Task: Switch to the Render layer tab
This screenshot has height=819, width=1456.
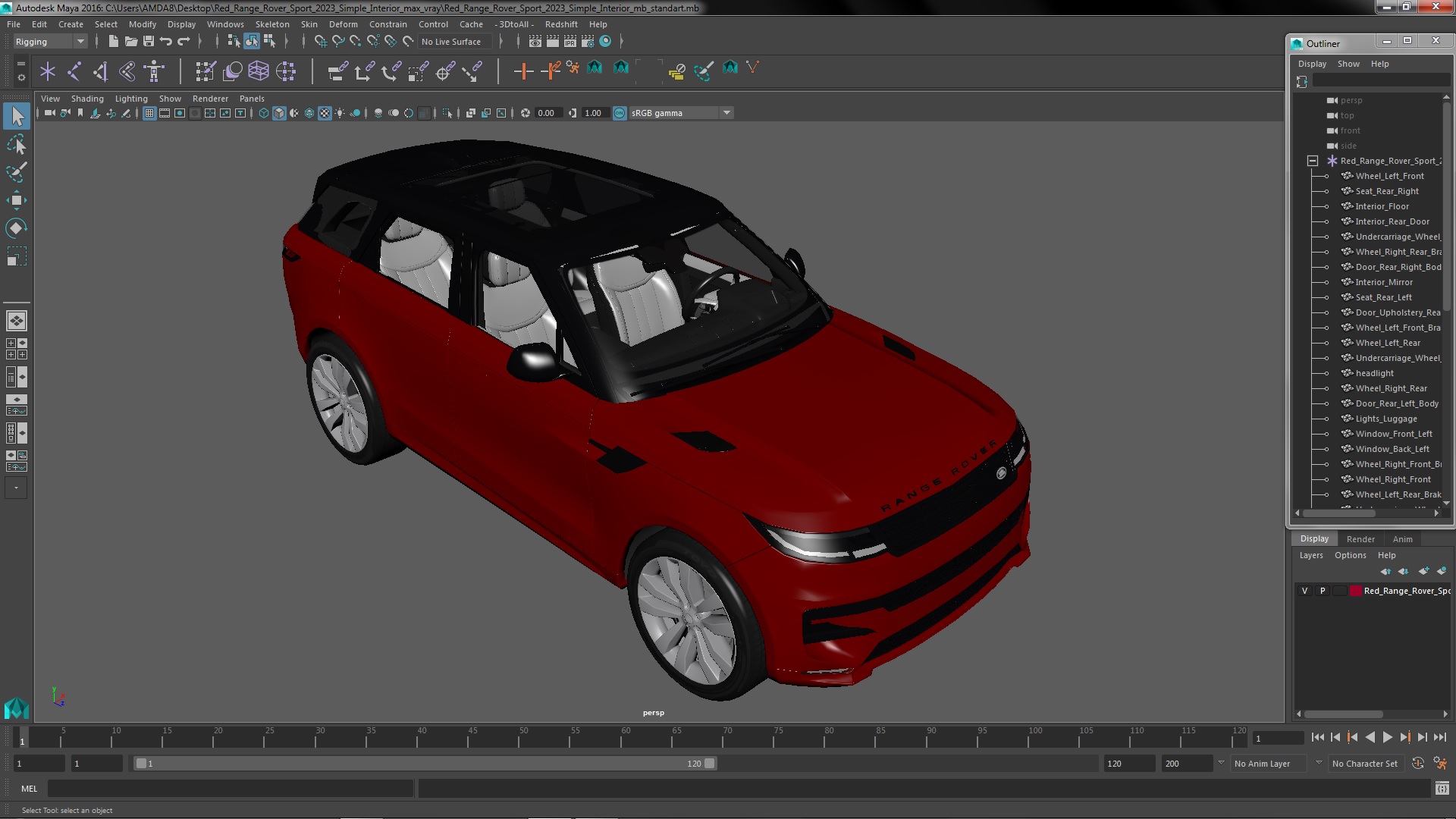Action: (1360, 539)
